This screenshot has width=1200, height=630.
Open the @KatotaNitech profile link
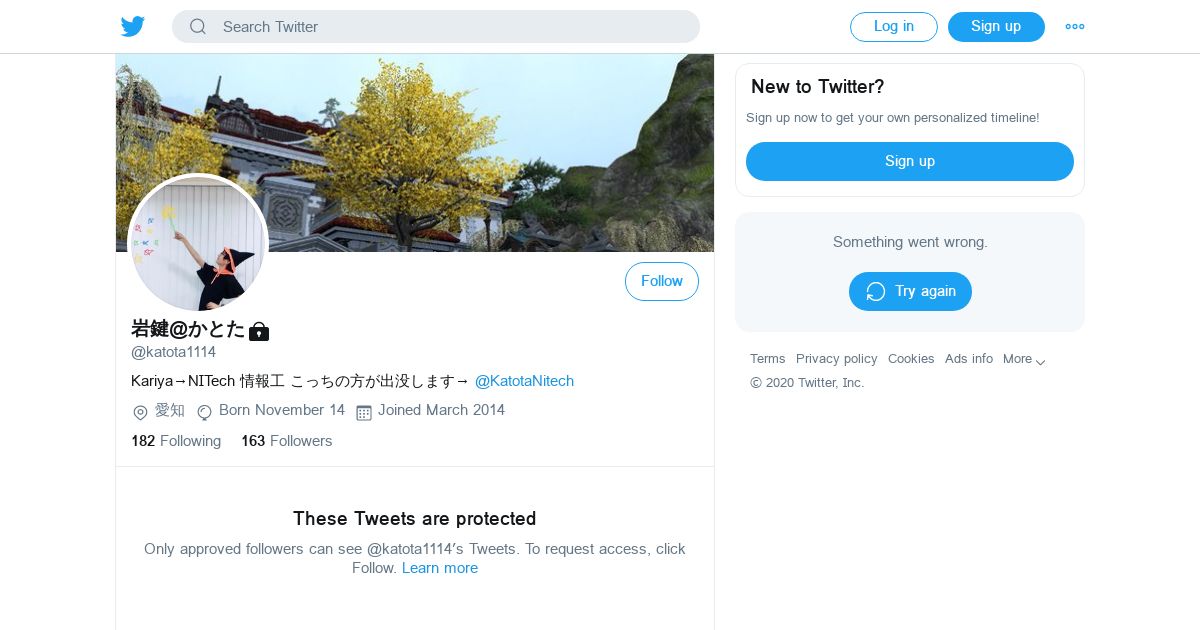tap(524, 381)
